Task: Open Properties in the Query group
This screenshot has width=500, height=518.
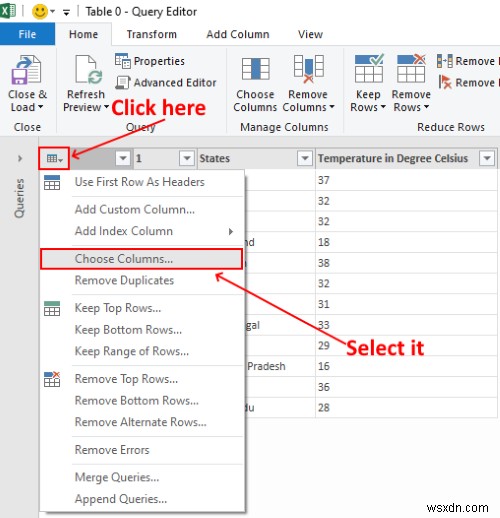Action: [x=150, y=61]
